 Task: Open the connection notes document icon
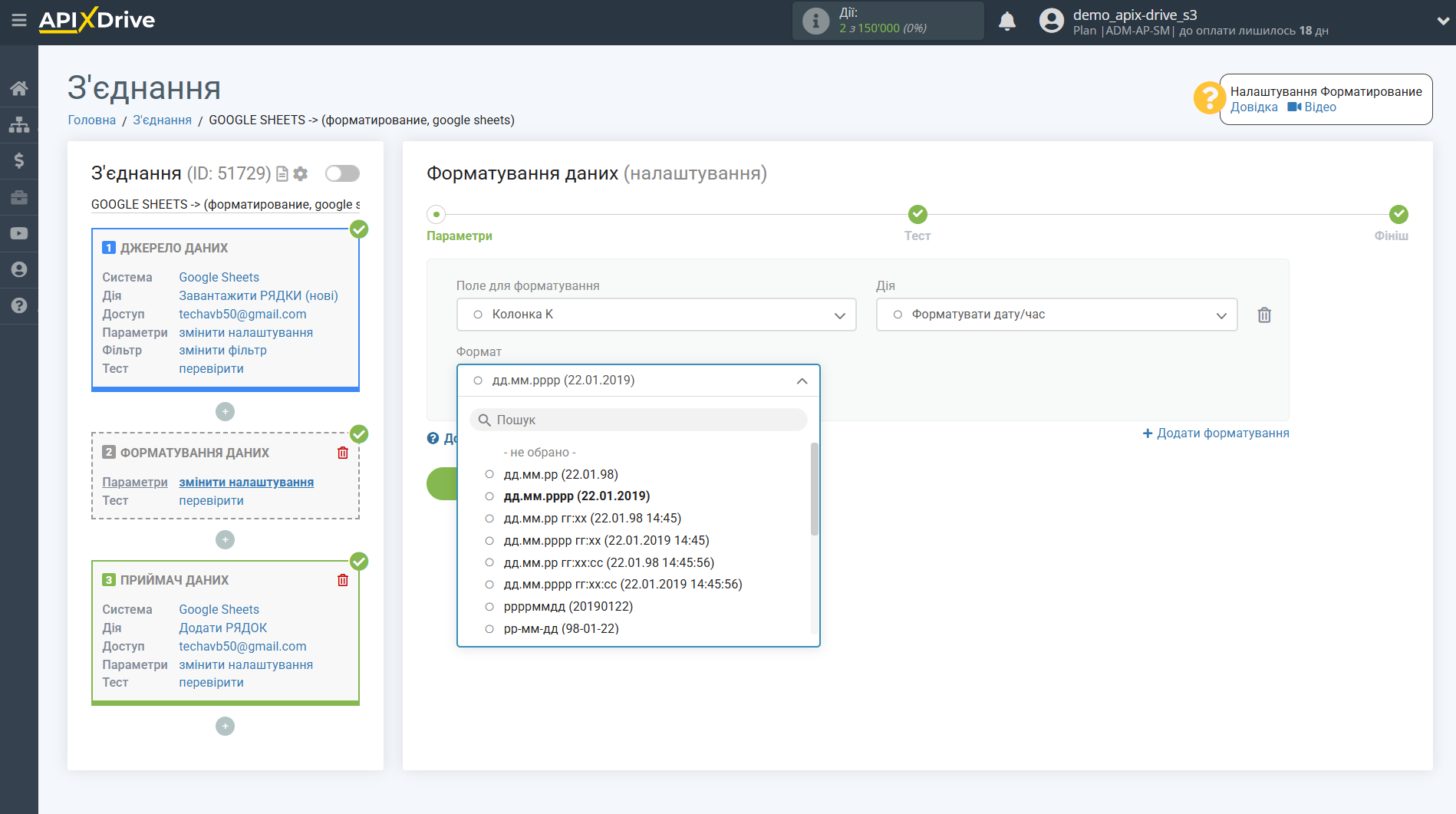[x=282, y=174]
